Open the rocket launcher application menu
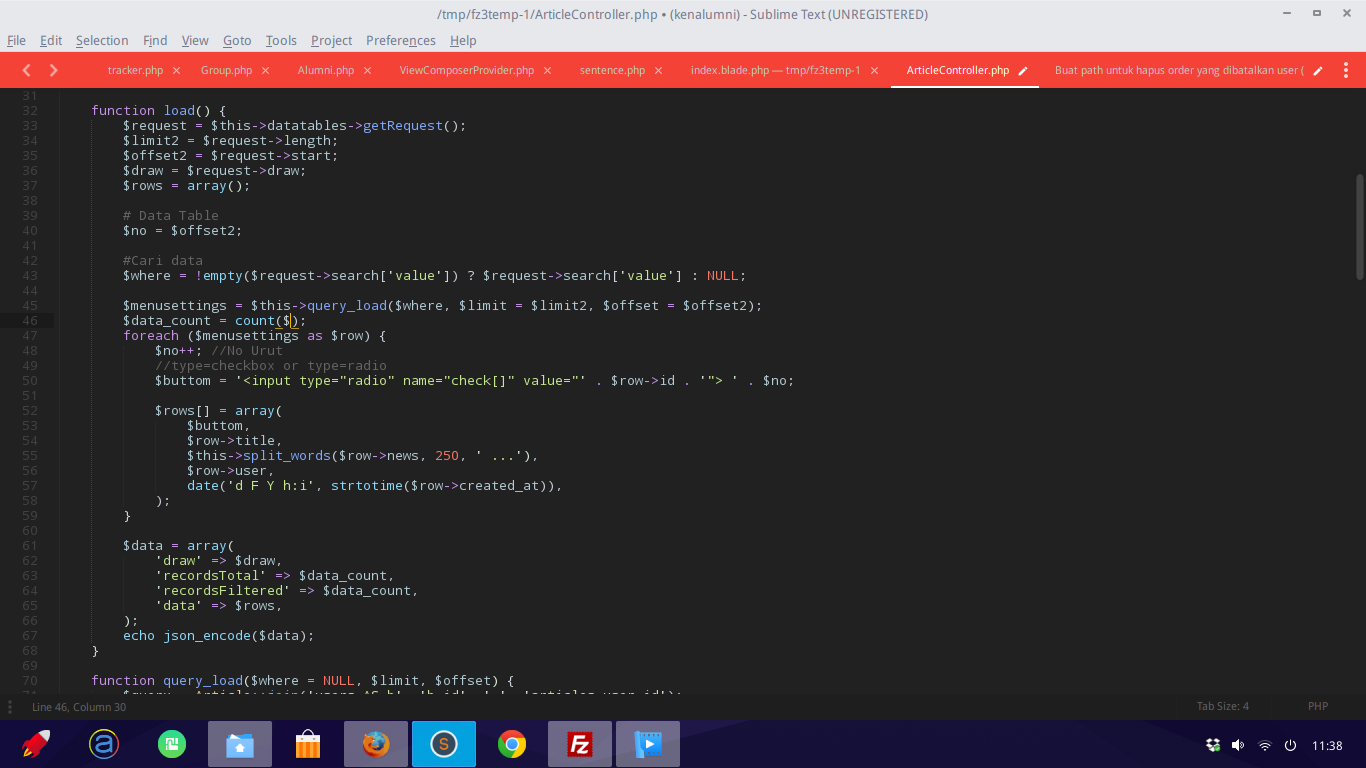The height and width of the screenshot is (768, 1366). pyautogui.click(x=36, y=744)
